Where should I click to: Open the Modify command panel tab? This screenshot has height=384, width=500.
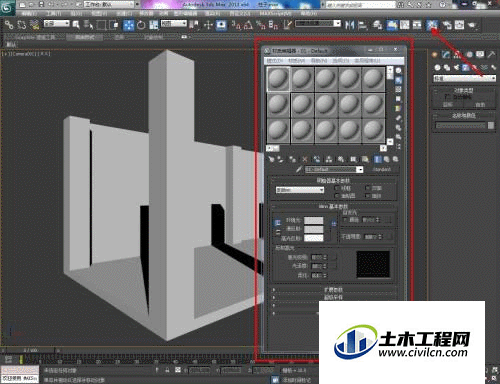pos(446,55)
